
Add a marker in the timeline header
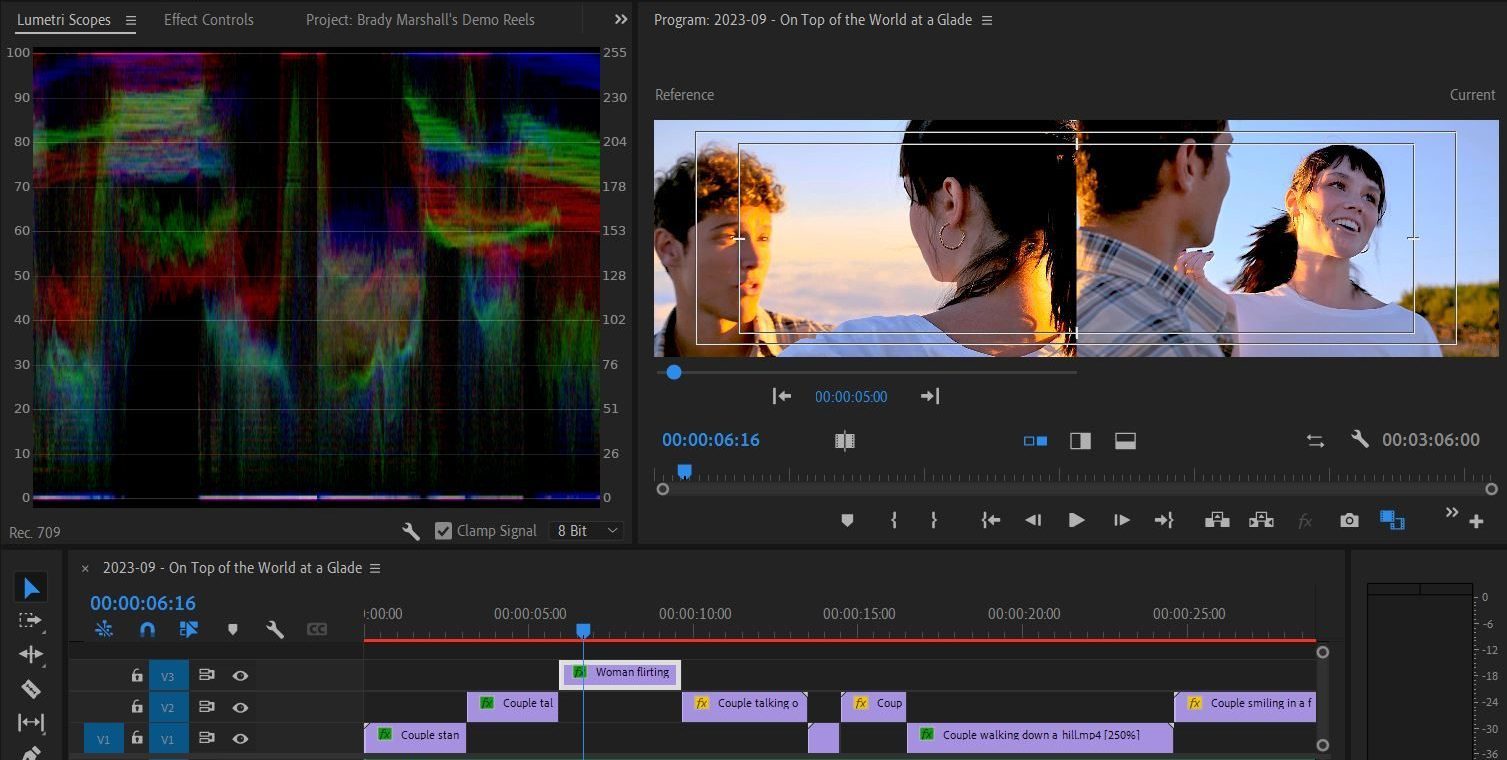click(233, 629)
